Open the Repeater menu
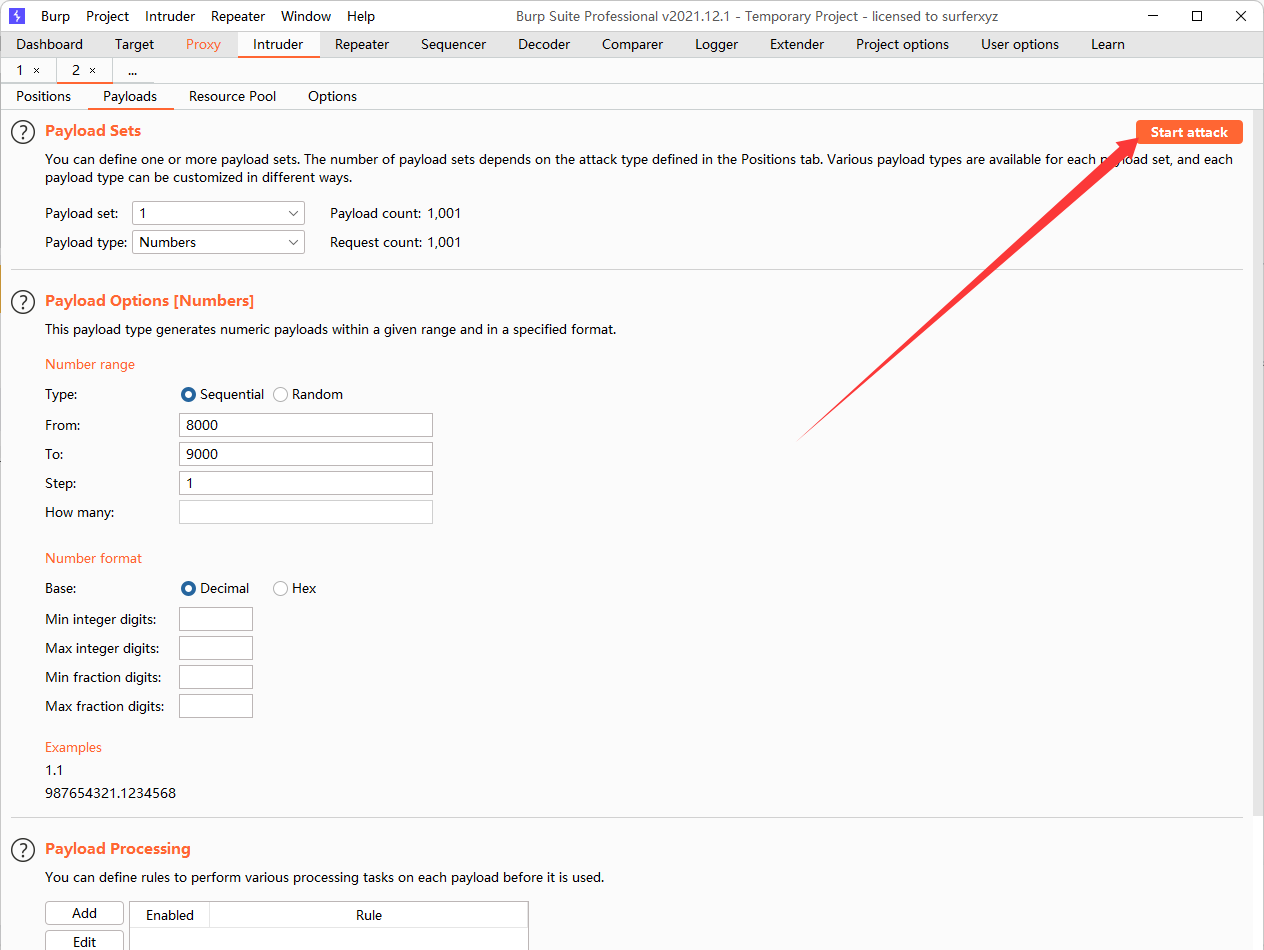This screenshot has width=1264, height=950. [238, 16]
